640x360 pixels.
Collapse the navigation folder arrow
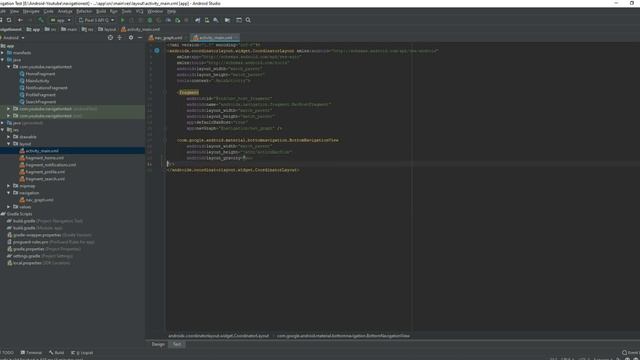[9, 193]
